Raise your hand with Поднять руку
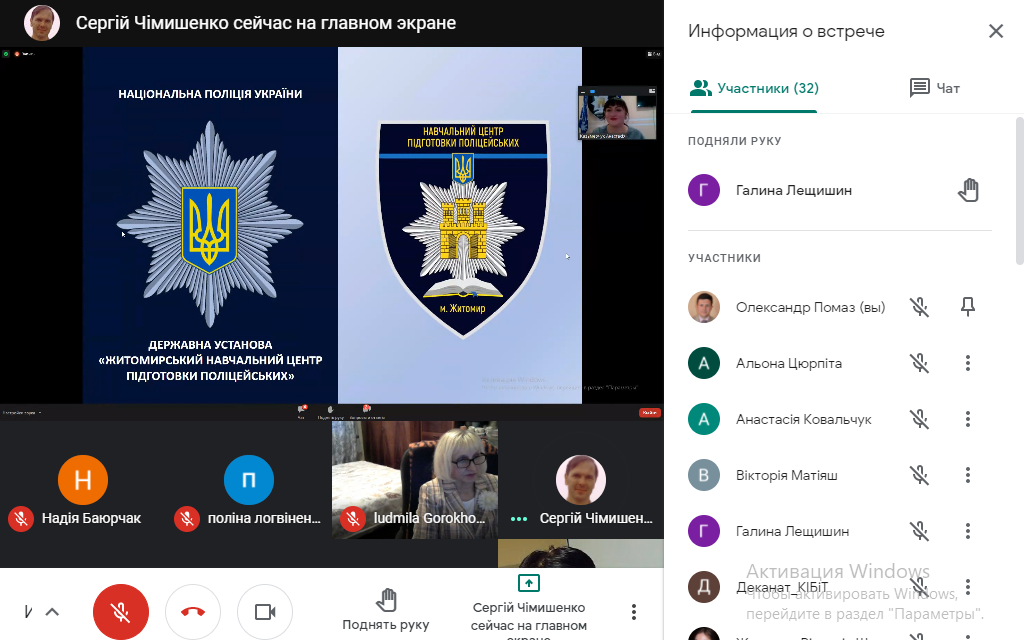The width and height of the screenshot is (1024, 640). point(386,611)
